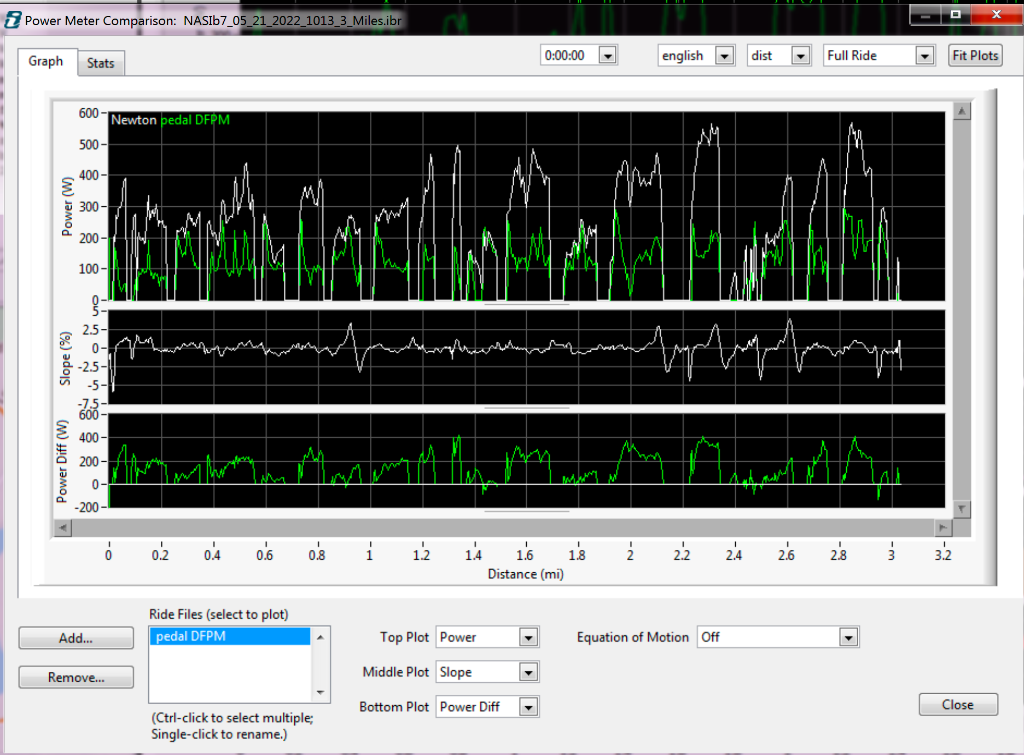
Task: Open the dist axis dropdown
Action: (x=802, y=55)
